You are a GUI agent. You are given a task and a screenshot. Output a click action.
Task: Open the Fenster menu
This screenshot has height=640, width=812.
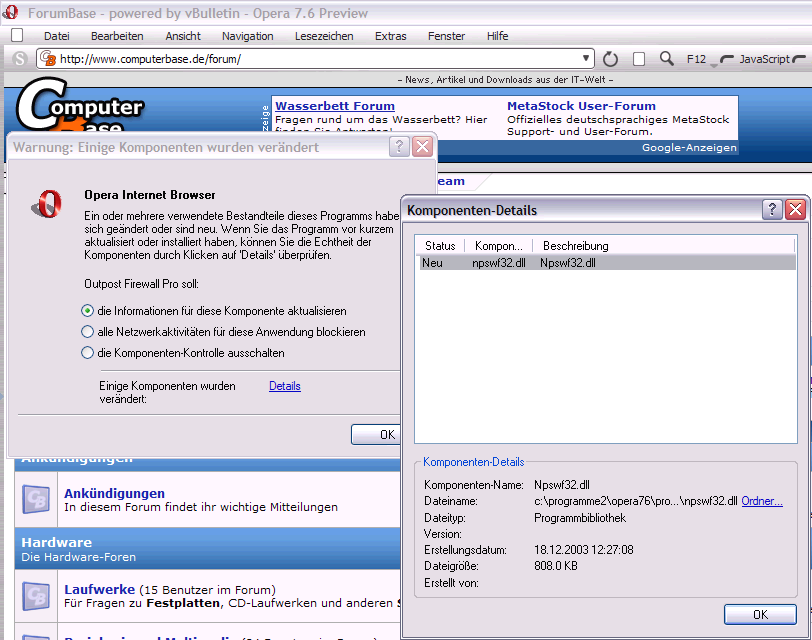pyautogui.click(x=446, y=36)
